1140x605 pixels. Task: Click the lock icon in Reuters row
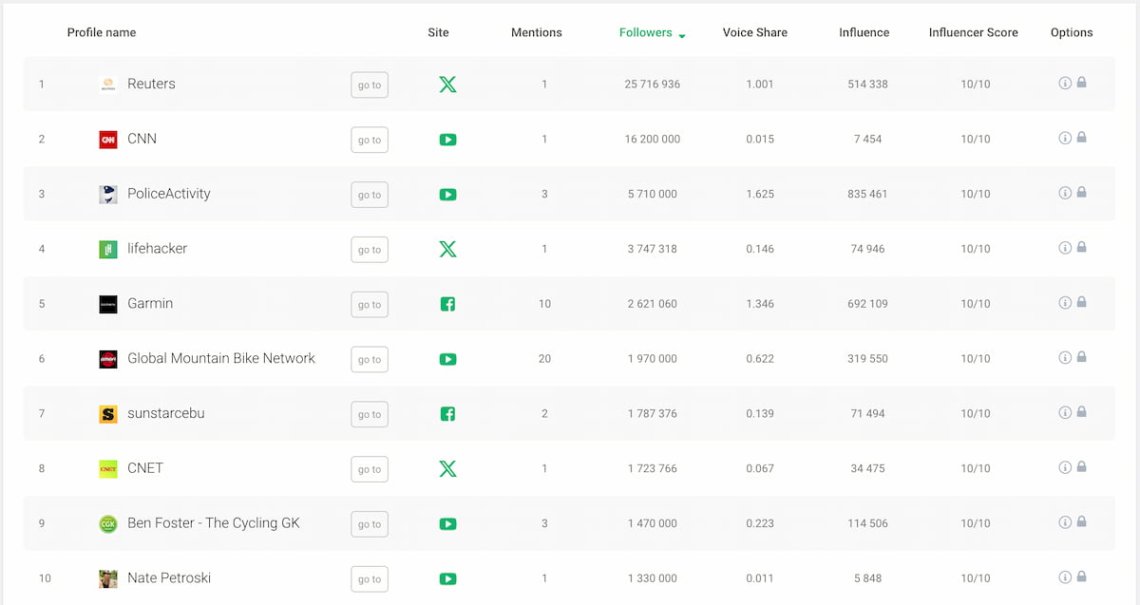tap(1081, 82)
